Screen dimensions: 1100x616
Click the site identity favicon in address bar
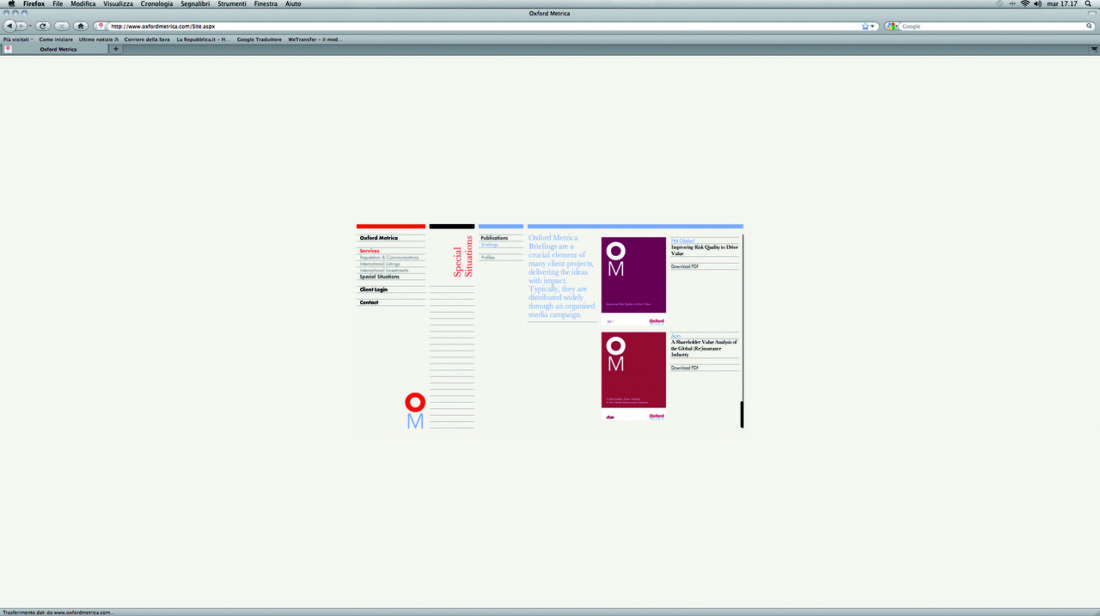click(101, 26)
